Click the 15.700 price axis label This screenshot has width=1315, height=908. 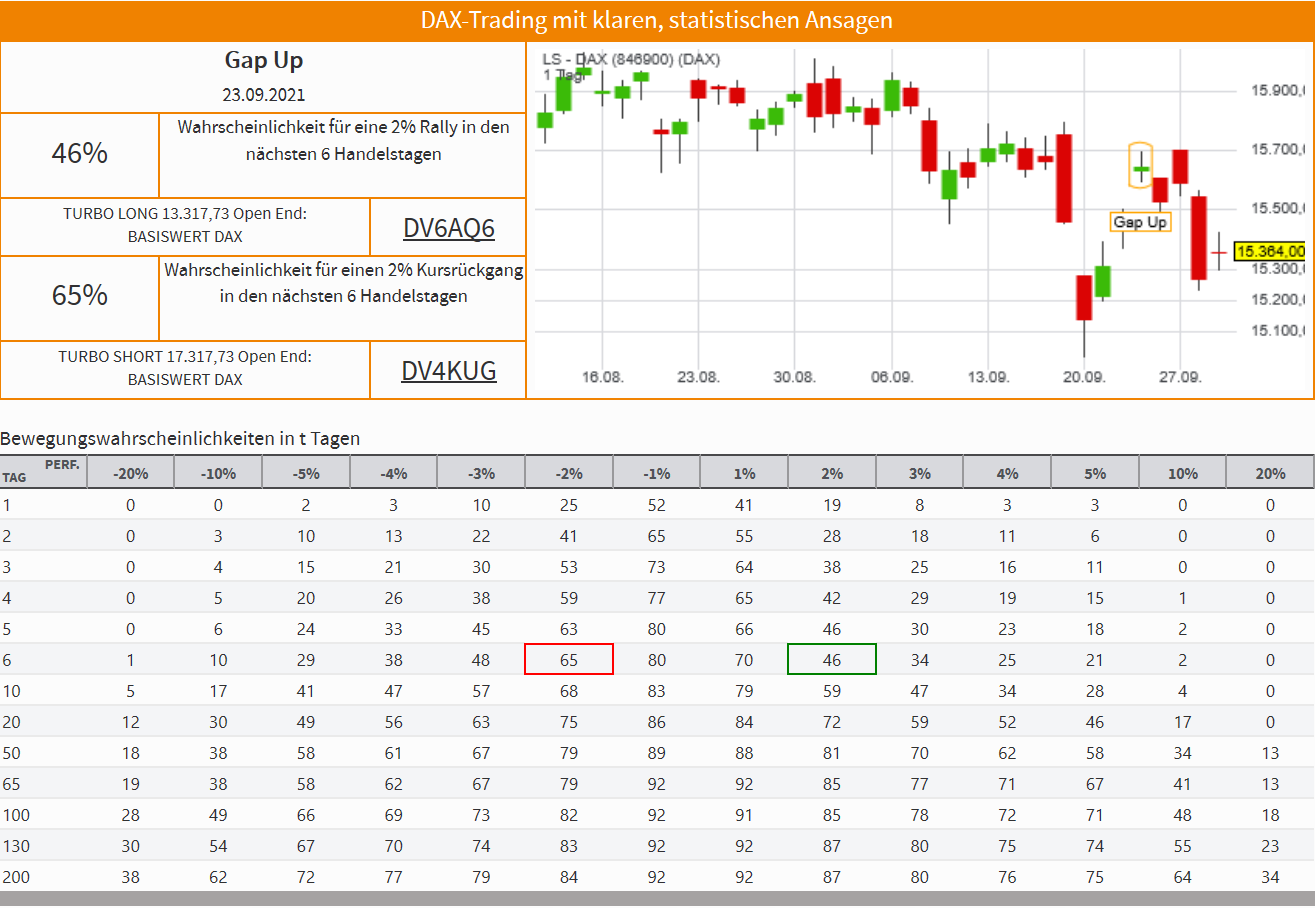click(x=1280, y=149)
